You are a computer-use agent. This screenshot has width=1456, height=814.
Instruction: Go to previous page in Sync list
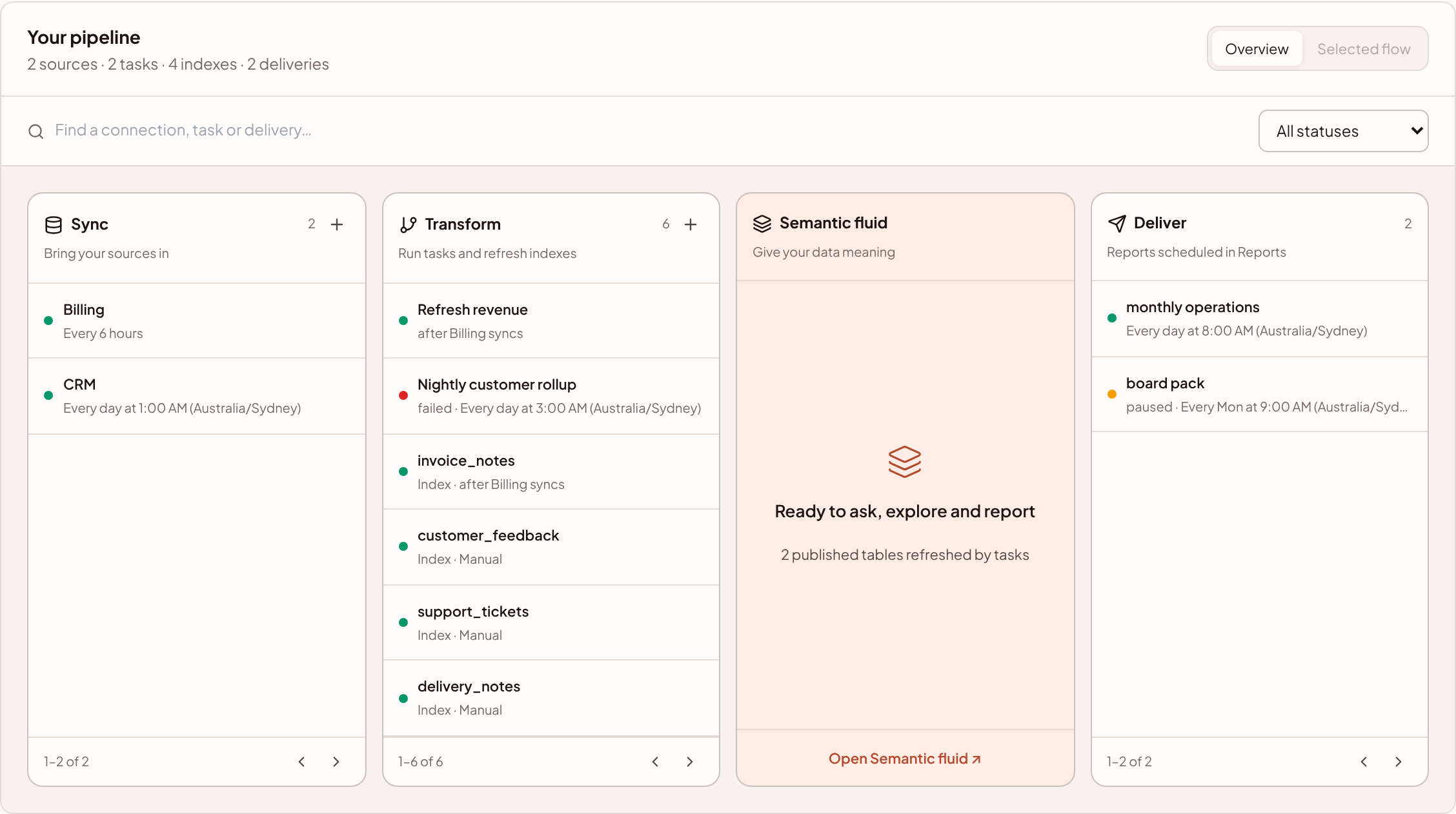point(301,762)
